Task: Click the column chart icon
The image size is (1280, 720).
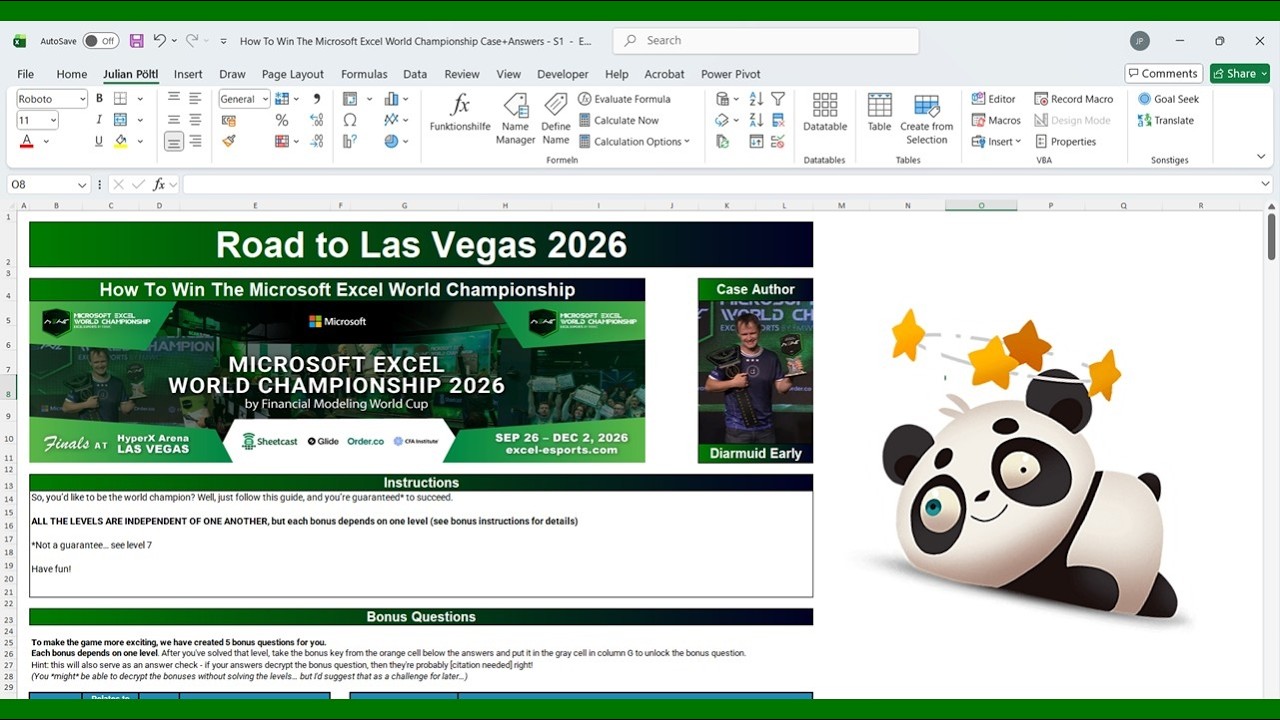Action: click(391, 99)
